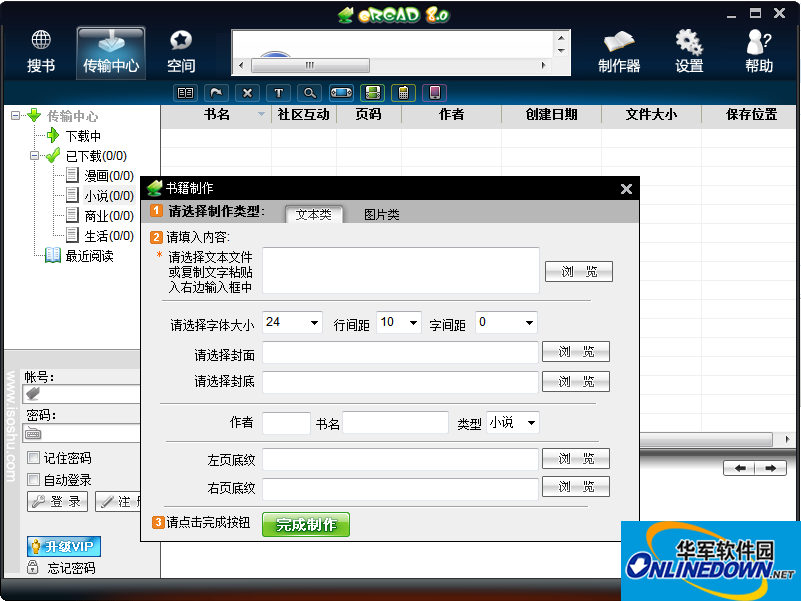Image resolution: width=801 pixels, height=601 pixels.
Task: Select the PSP handheld device icon
Action: [x=341, y=93]
